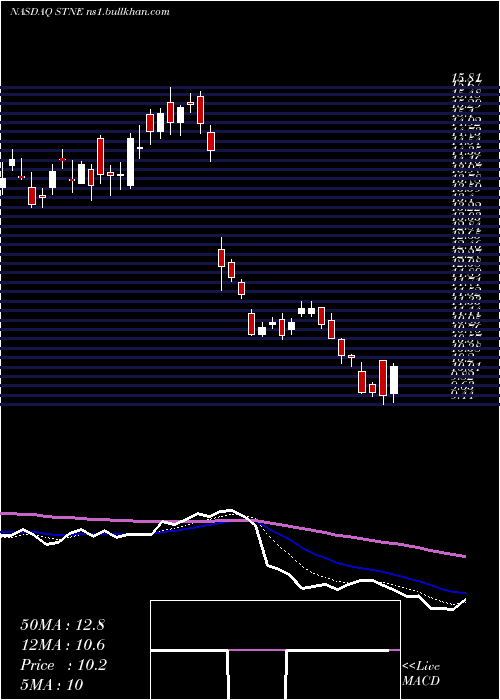
Task: Click the "<<Live MACD" label
Action: point(421,674)
